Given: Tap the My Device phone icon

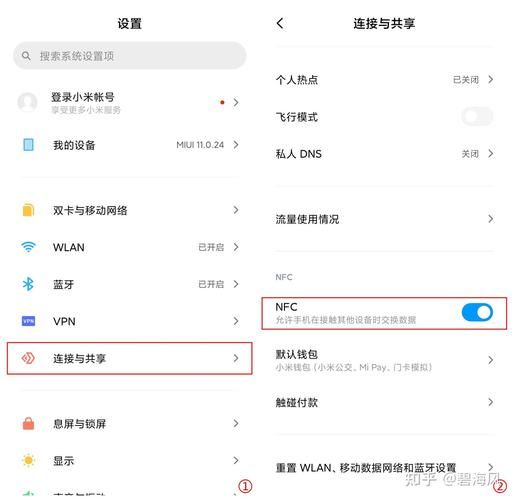Looking at the screenshot, I should pyautogui.click(x=28, y=145).
